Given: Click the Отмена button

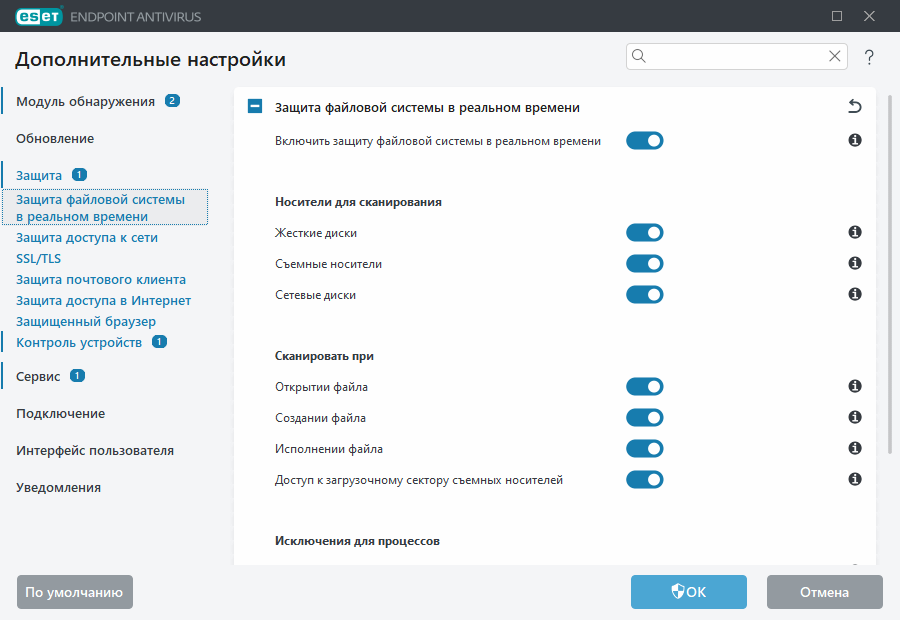Looking at the screenshot, I should click(x=824, y=591).
